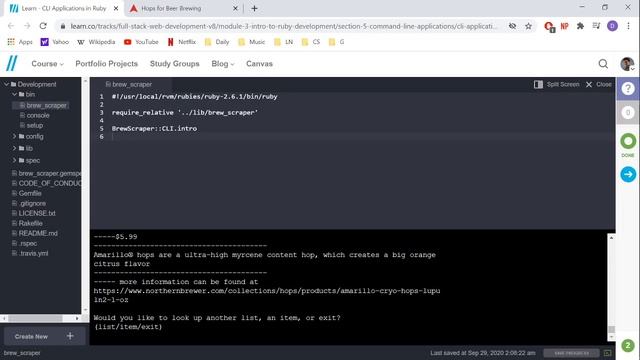
Task: Open the Apps bookmarks shortcut
Action: tap(20, 42)
